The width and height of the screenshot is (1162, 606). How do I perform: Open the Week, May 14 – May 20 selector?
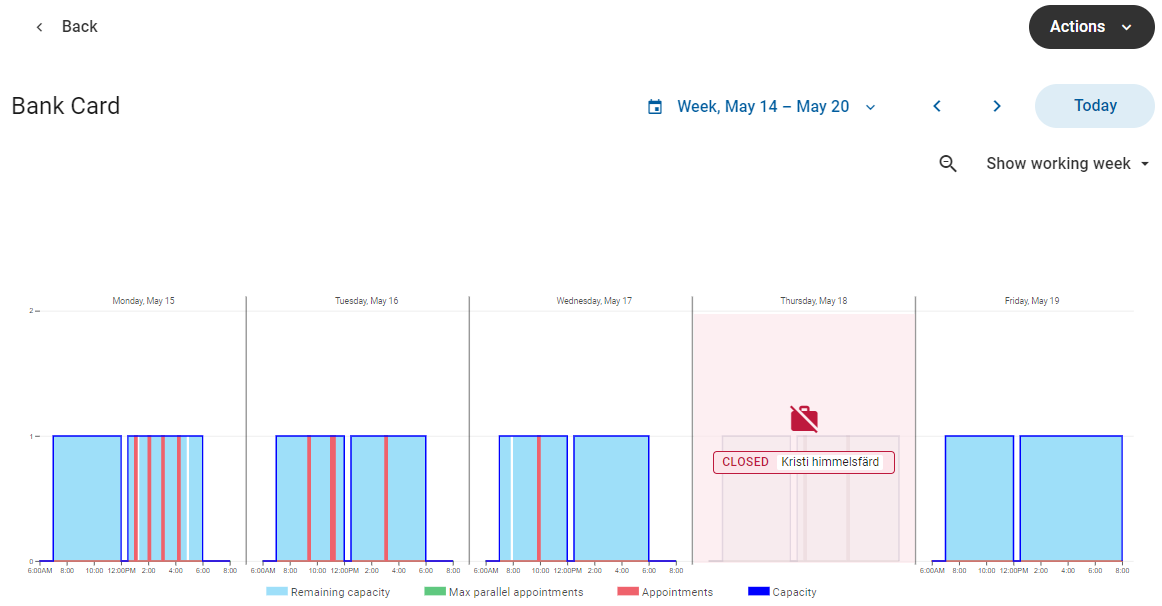[x=763, y=107]
